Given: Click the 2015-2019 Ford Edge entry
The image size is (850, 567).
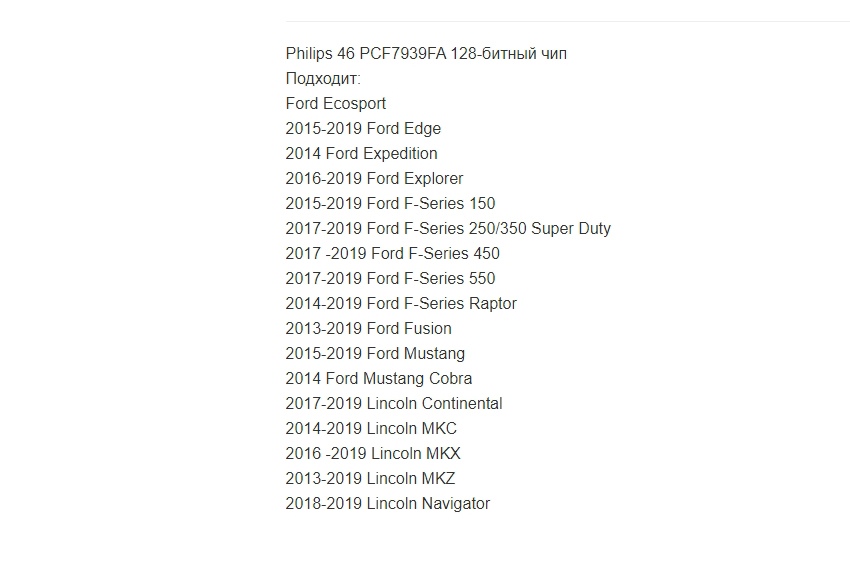Looking at the screenshot, I should coord(363,128).
